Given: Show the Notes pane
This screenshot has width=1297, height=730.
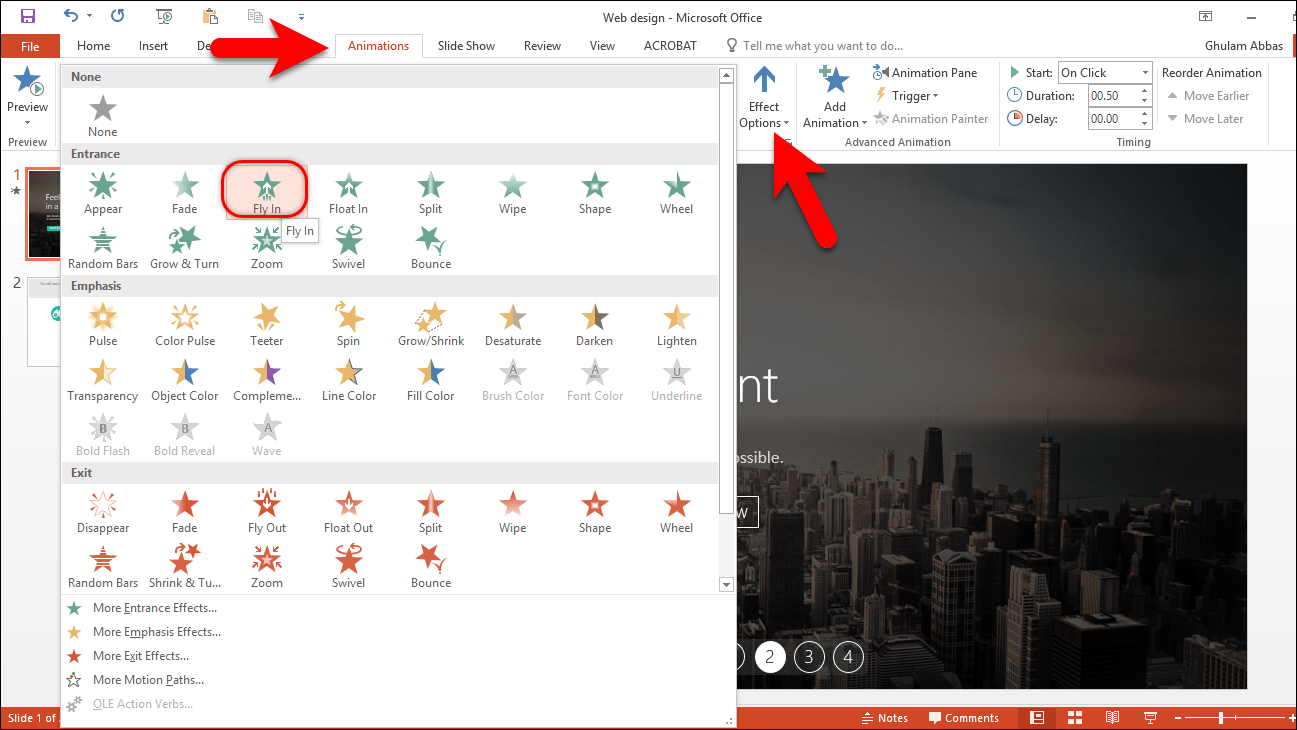Looking at the screenshot, I should point(885,717).
